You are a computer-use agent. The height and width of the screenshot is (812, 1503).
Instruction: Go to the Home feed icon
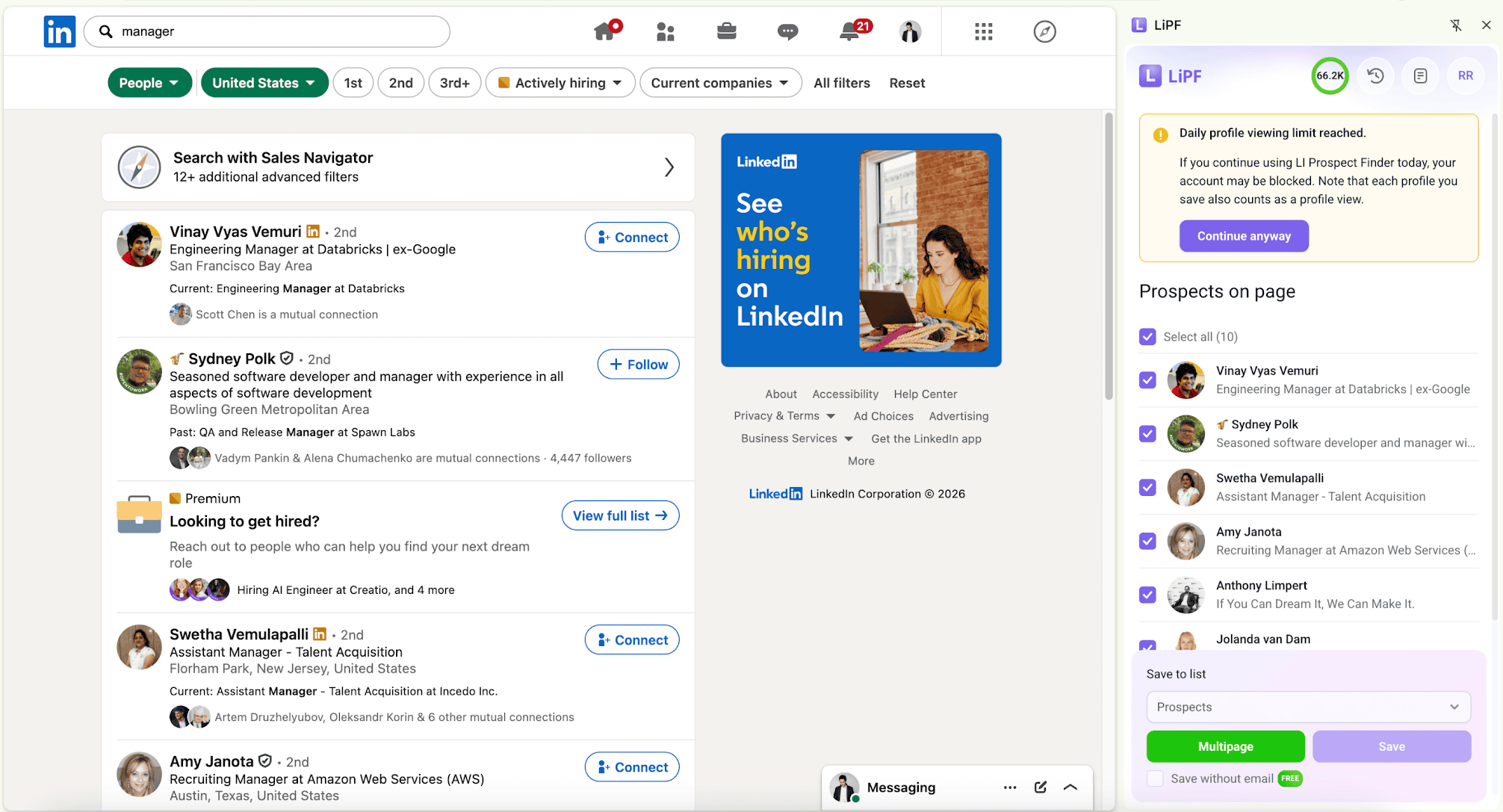coord(605,31)
